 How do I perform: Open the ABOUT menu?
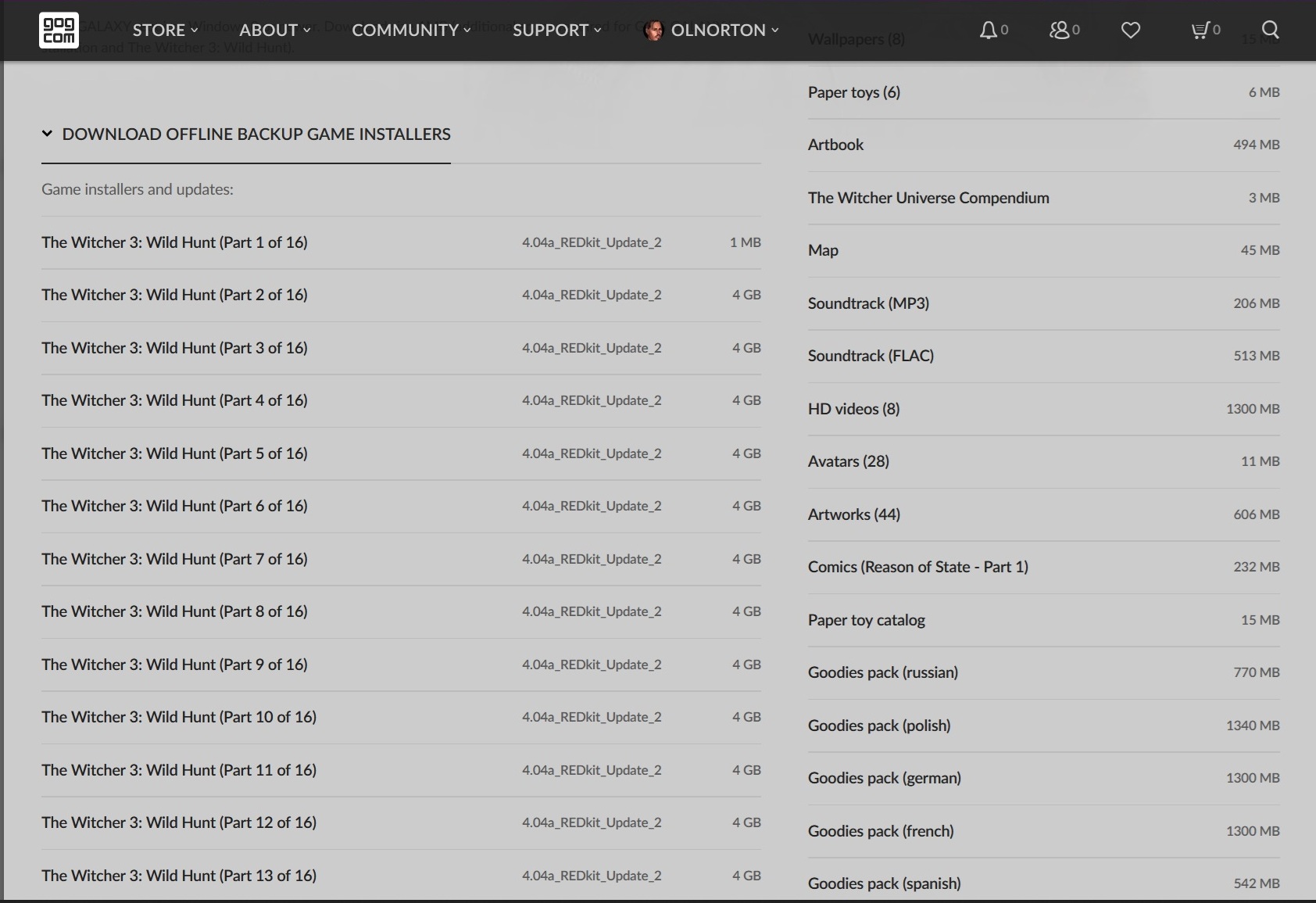(x=275, y=30)
